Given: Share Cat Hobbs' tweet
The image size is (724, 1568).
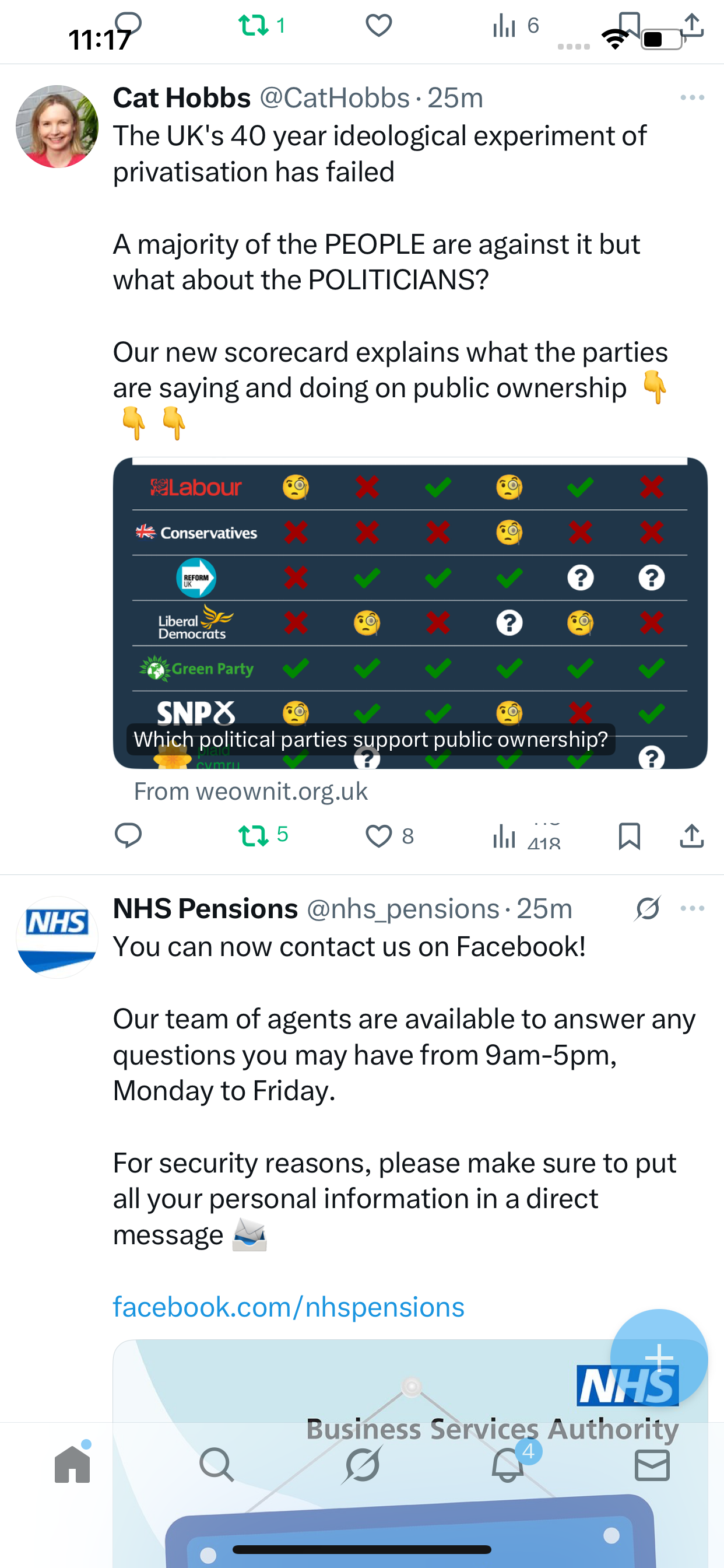Looking at the screenshot, I should 692,836.
